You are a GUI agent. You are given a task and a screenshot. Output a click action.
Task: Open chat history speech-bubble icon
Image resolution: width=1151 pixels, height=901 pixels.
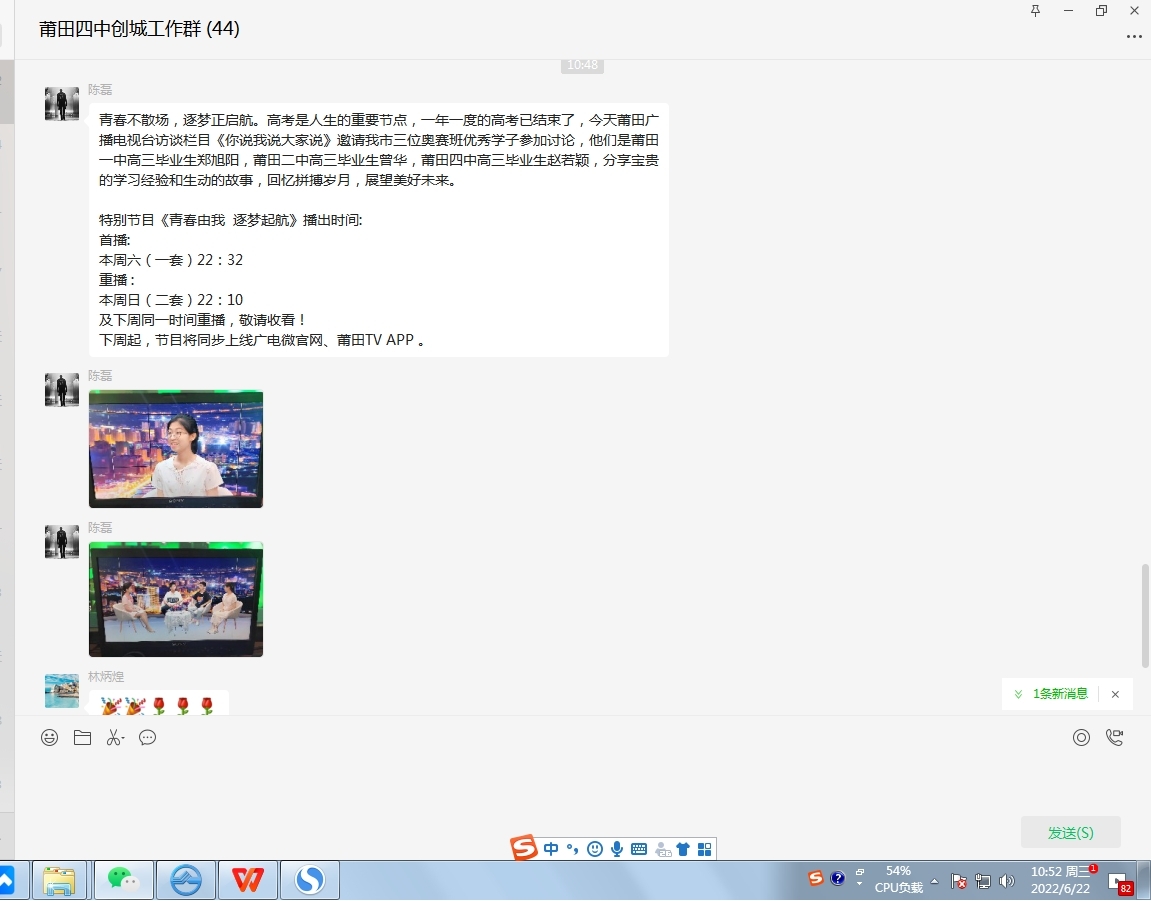[148, 737]
